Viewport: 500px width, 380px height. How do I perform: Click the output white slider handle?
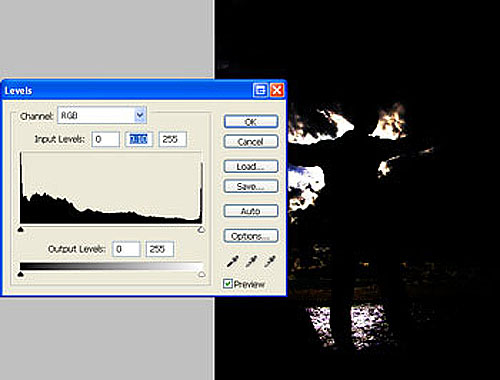[201, 274]
